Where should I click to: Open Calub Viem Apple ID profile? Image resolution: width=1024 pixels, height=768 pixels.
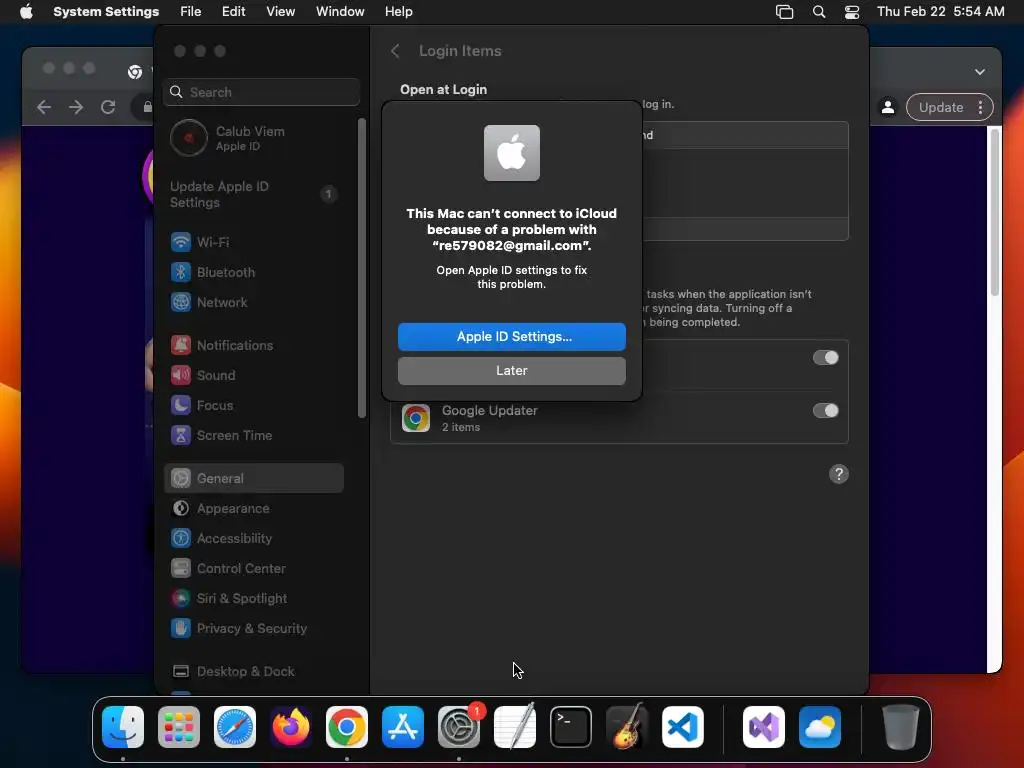point(255,138)
